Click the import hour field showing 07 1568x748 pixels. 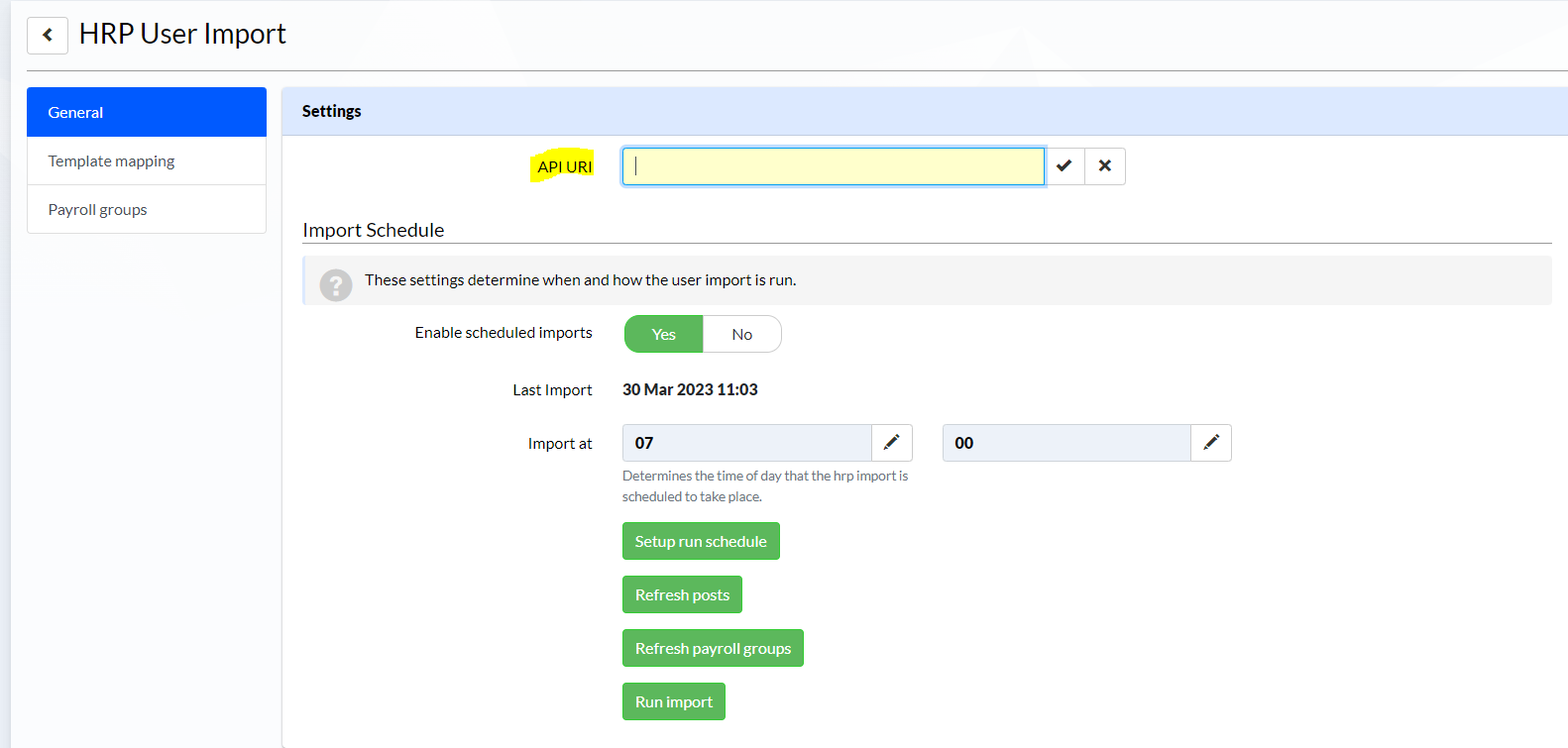click(747, 443)
